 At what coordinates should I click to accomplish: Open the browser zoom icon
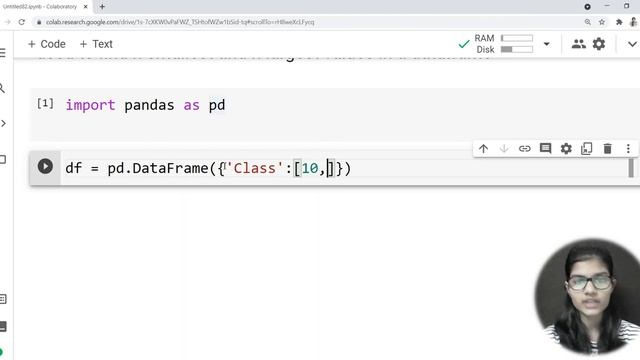coord(587,22)
